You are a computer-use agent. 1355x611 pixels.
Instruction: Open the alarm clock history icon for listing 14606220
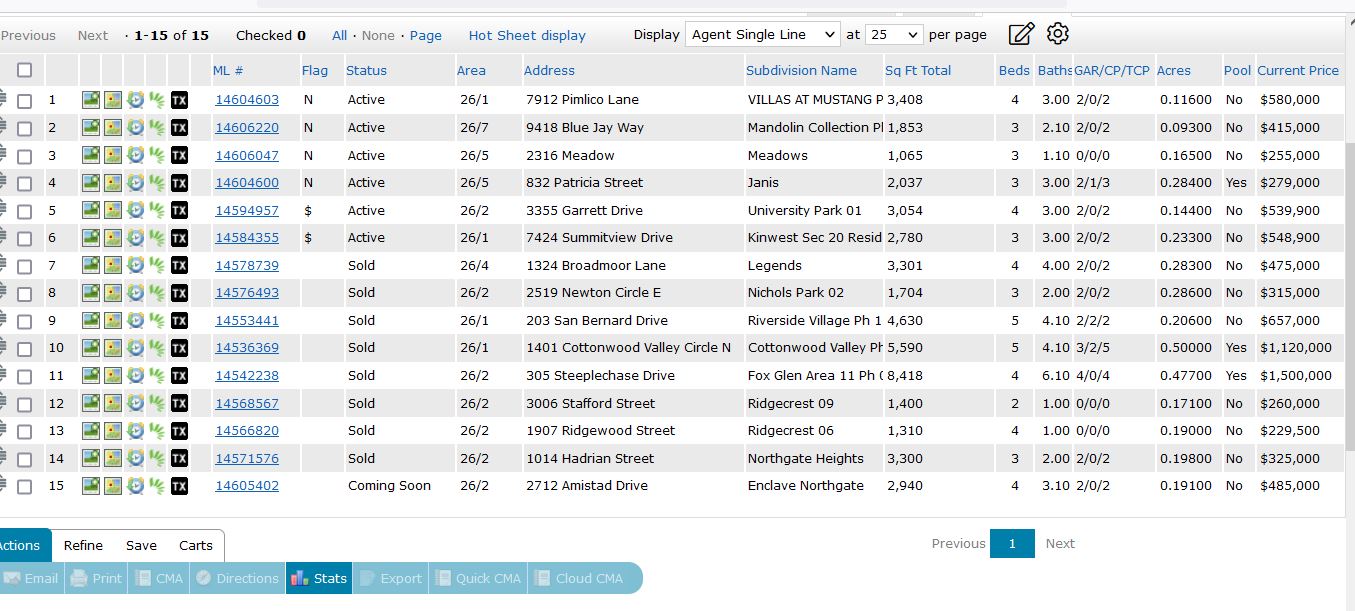point(135,128)
